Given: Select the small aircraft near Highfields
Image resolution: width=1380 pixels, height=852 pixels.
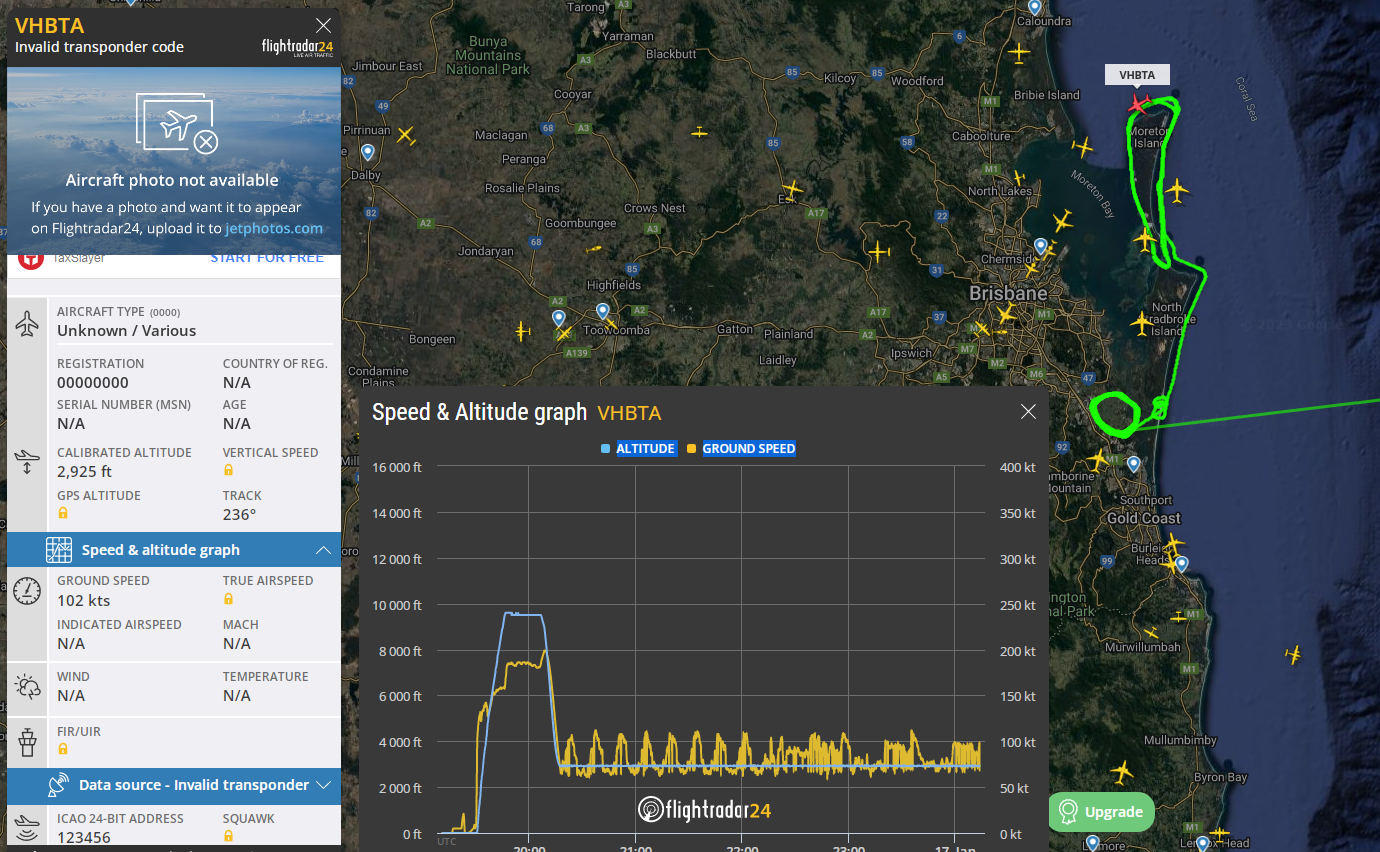Looking at the screenshot, I should point(594,249).
